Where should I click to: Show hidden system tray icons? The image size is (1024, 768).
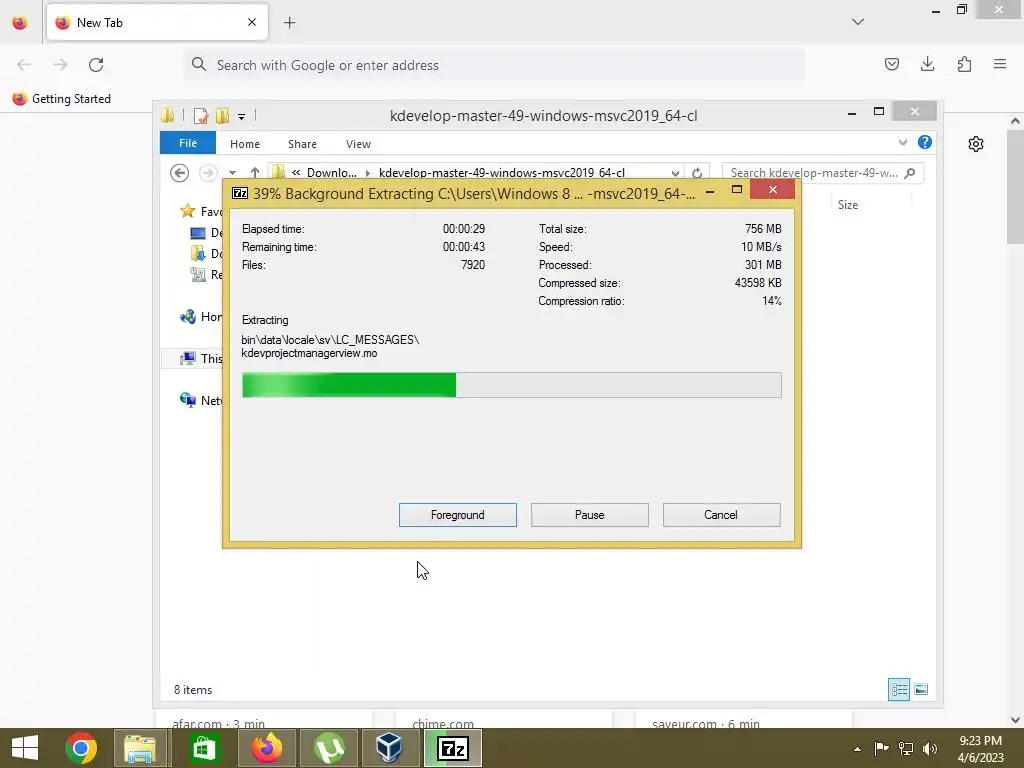pyautogui.click(x=857, y=749)
